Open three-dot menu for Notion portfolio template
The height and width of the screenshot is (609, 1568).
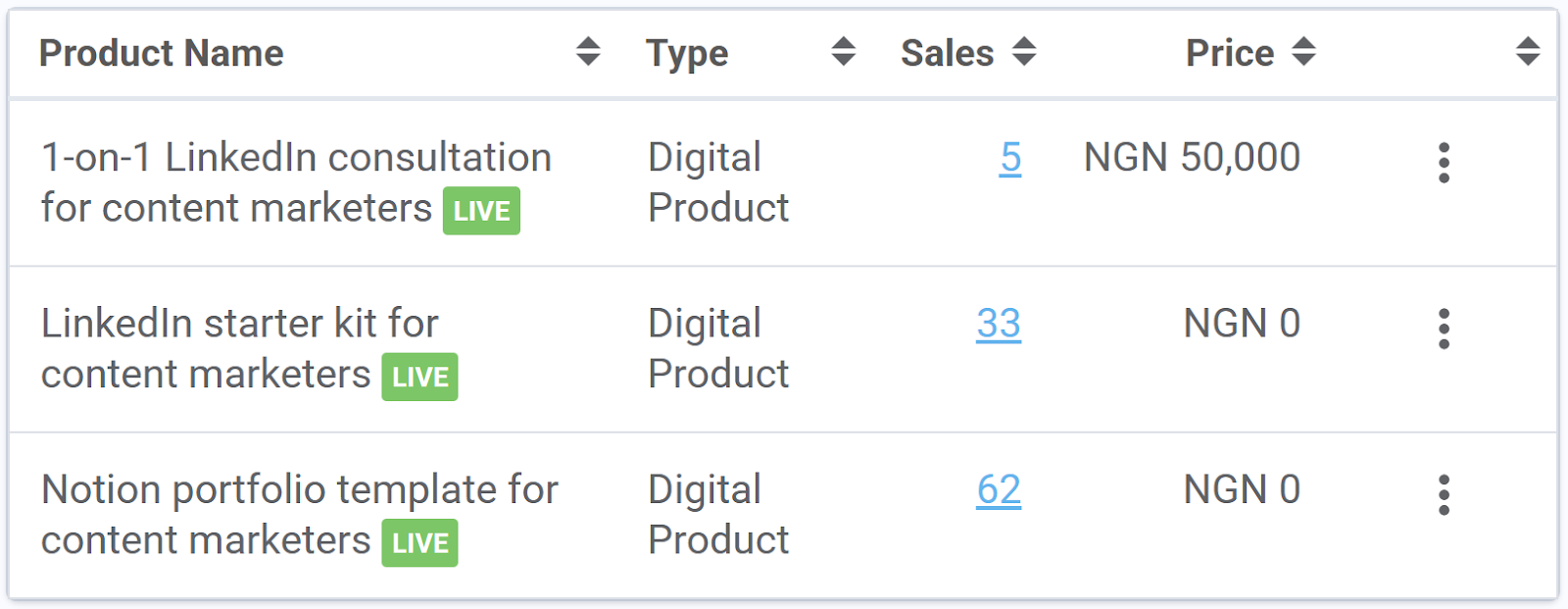click(x=1444, y=495)
